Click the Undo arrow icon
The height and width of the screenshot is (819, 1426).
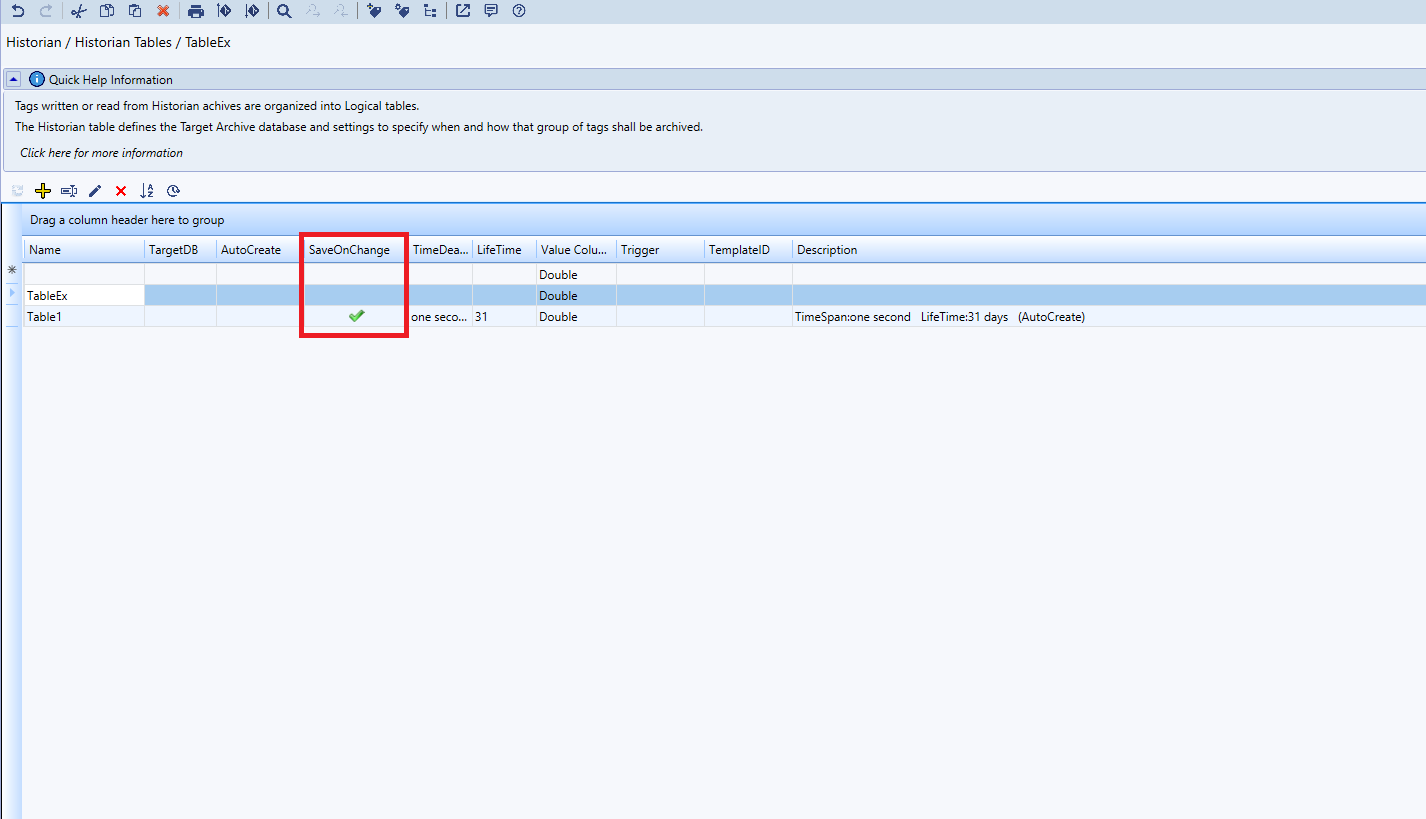click(18, 11)
